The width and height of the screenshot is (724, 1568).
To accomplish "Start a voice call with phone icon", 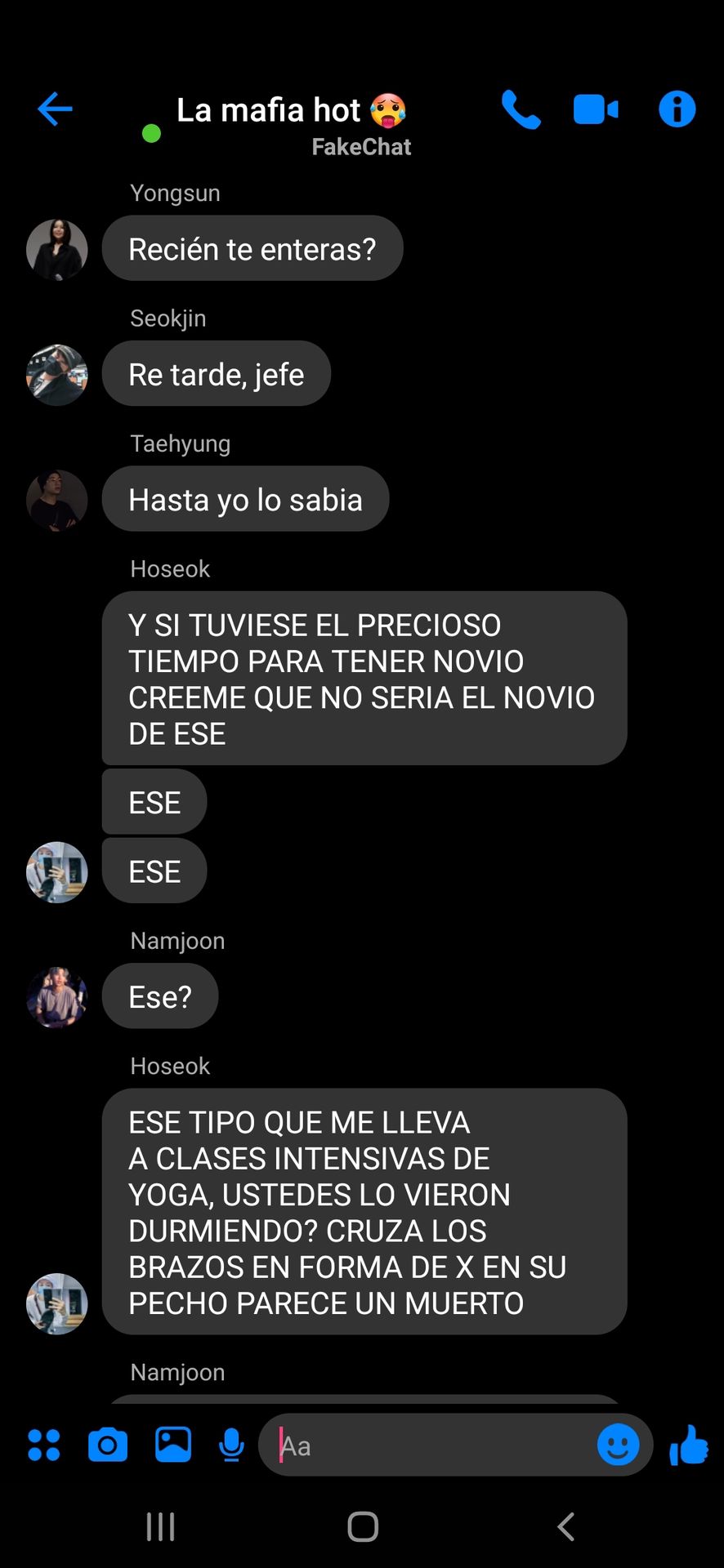I will click(x=521, y=109).
